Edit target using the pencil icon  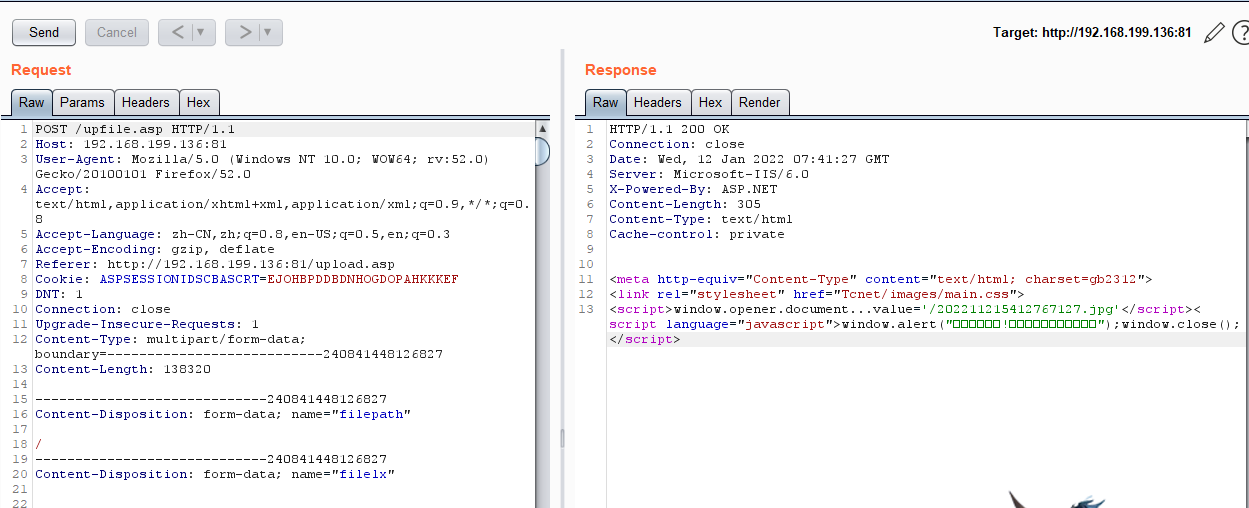click(x=1214, y=33)
